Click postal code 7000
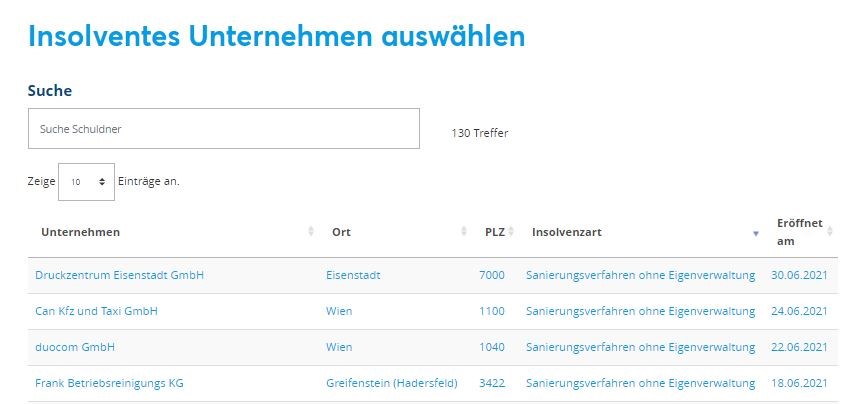The height and width of the screenshot is (404, 858). pos(492,275)
